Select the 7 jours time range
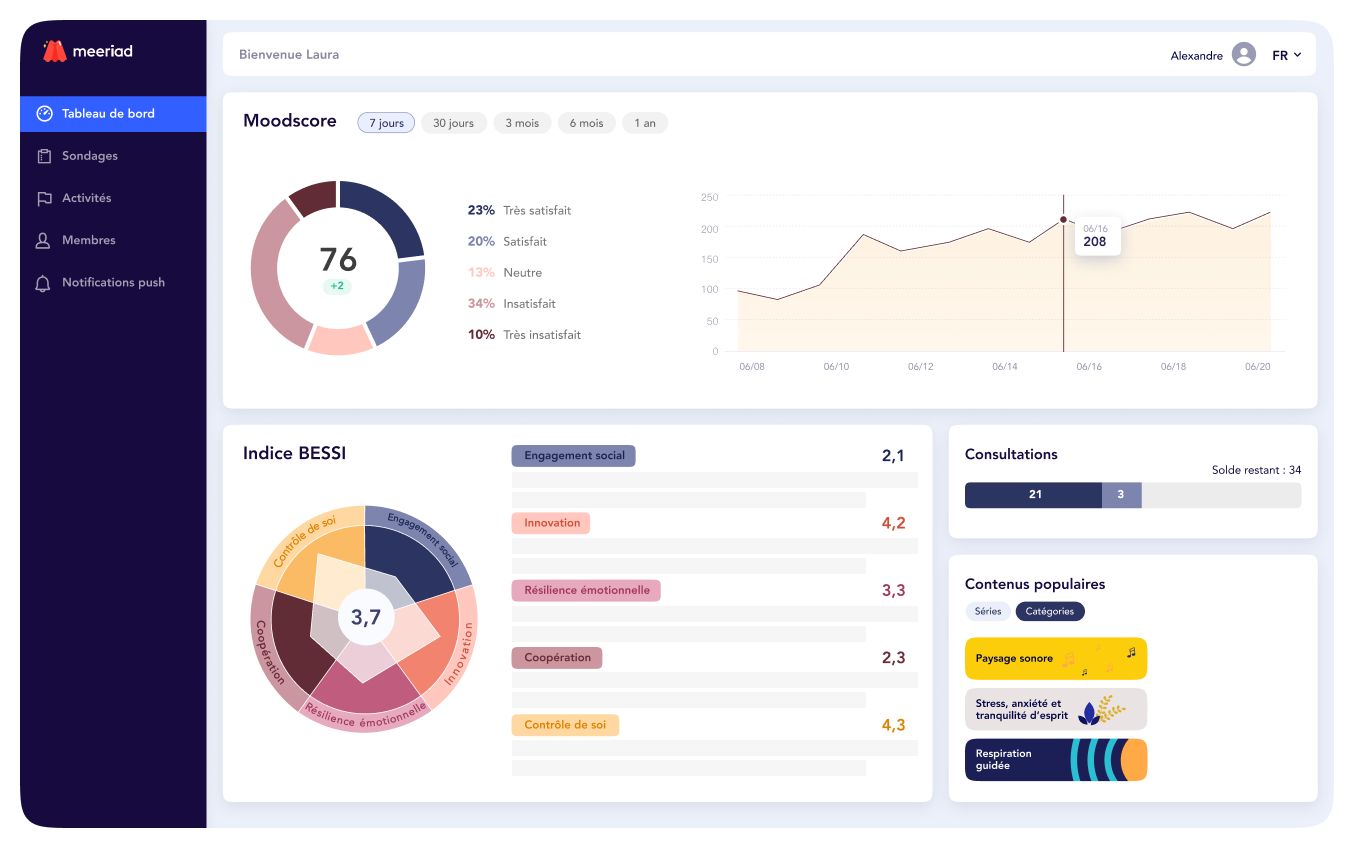Screen dimensions: 1354x848 pos(386,123)
